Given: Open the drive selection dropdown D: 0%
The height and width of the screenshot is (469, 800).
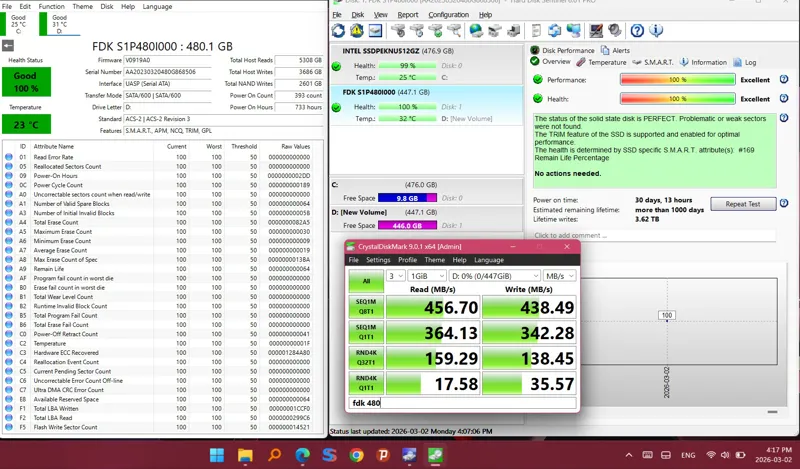Looking at the screenshot, I should pyautogui.click(x=494, y=276).
